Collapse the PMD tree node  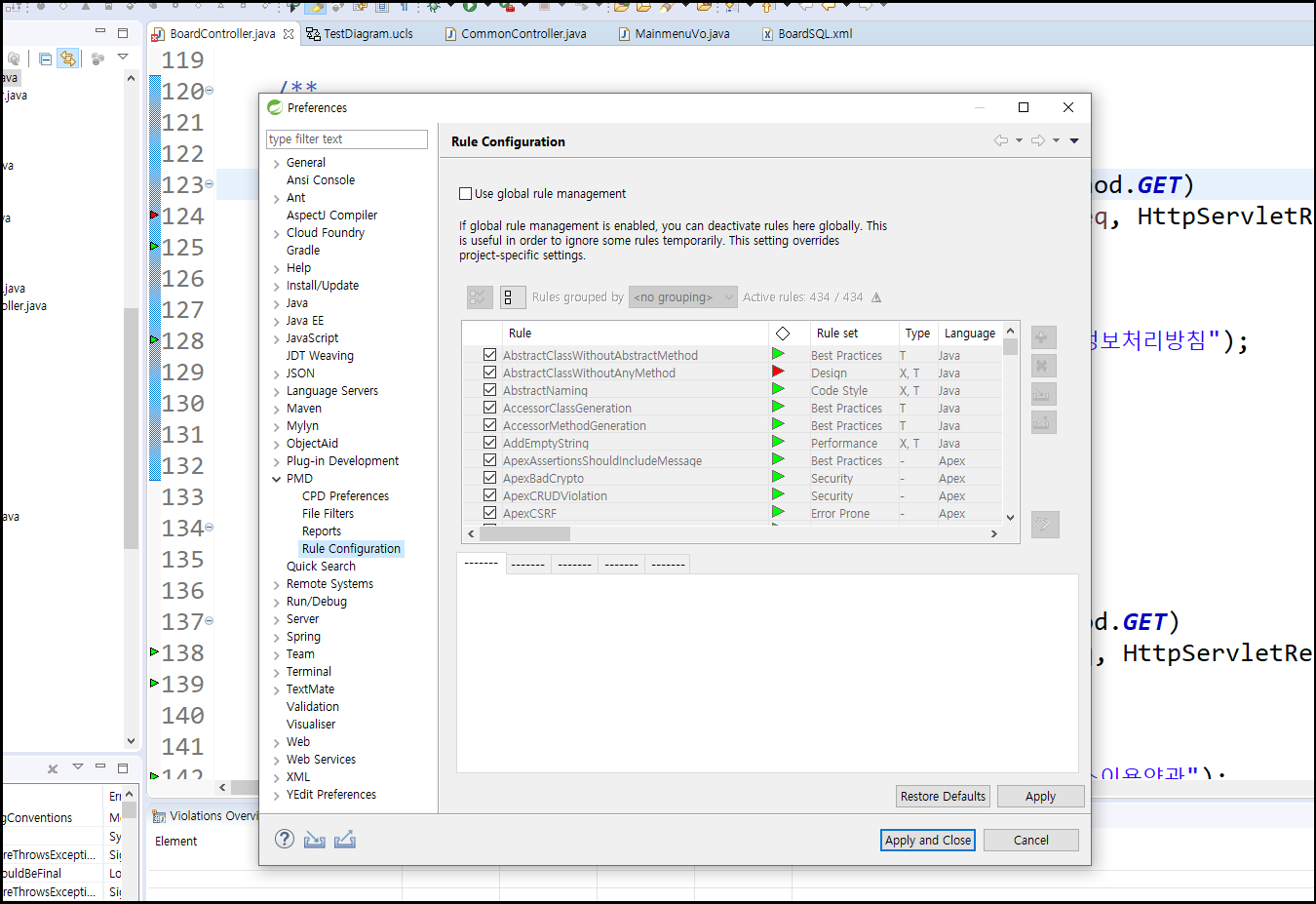pos(277,479)
